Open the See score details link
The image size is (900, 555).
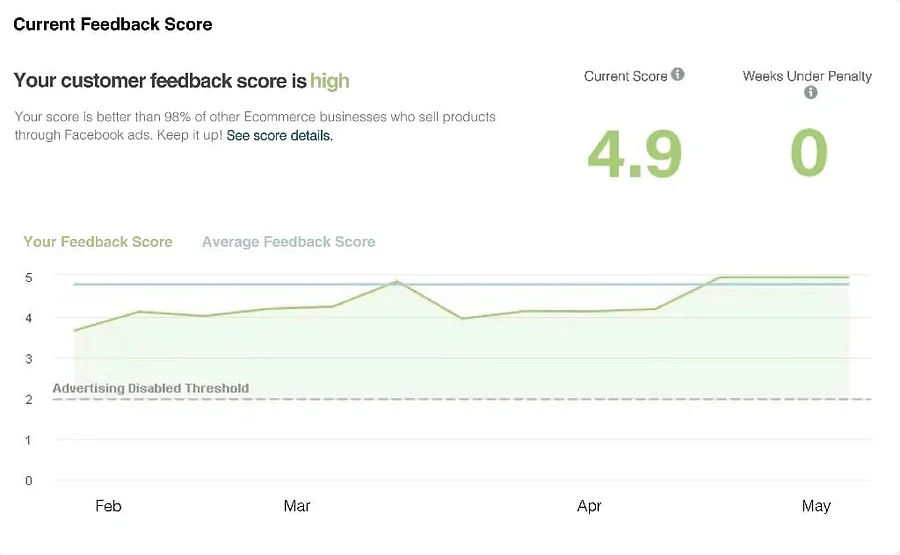(279, 135)
